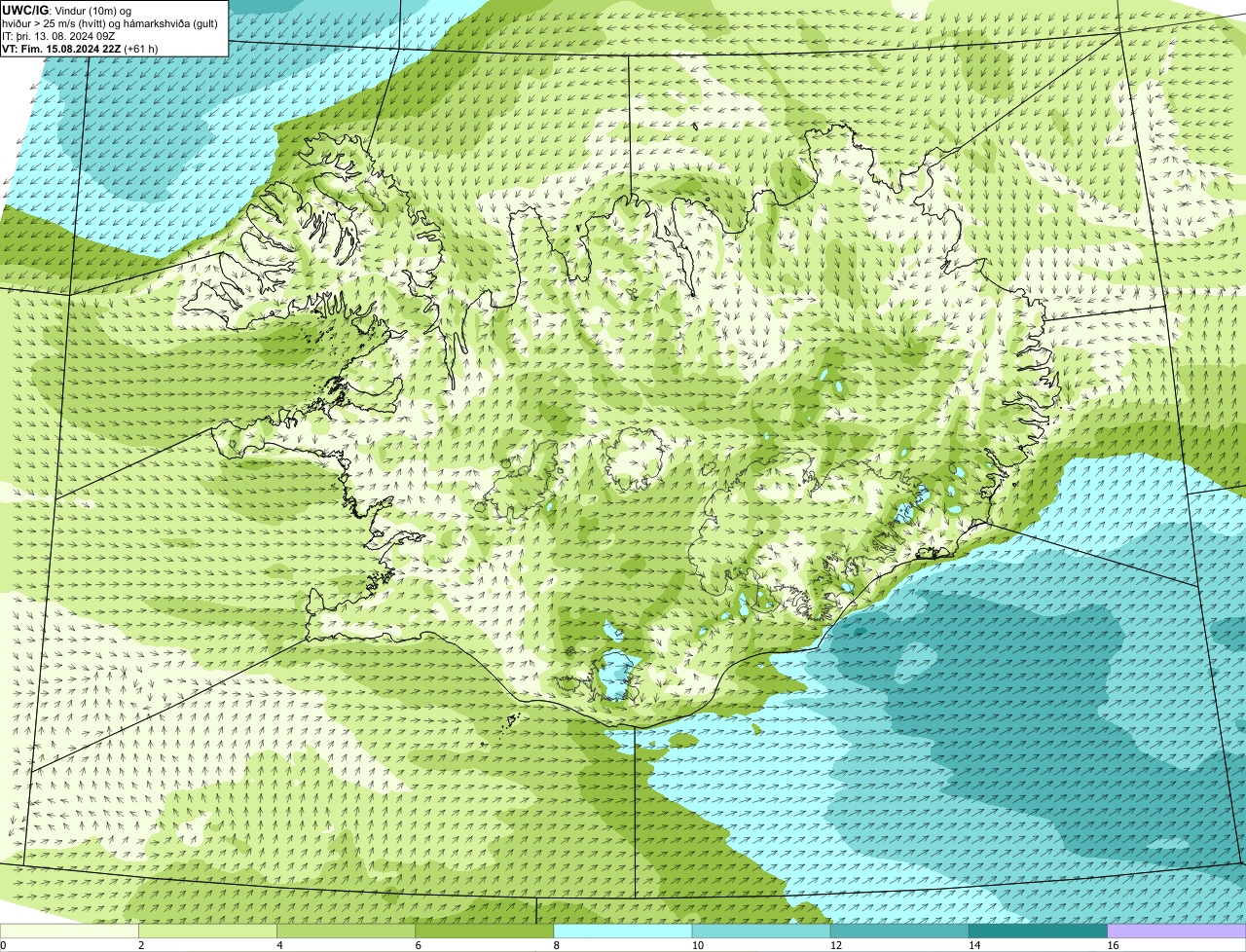
Task: Select the "IT: þri. 13. 08. 2024 09Z" line
Action: point(58,36)
